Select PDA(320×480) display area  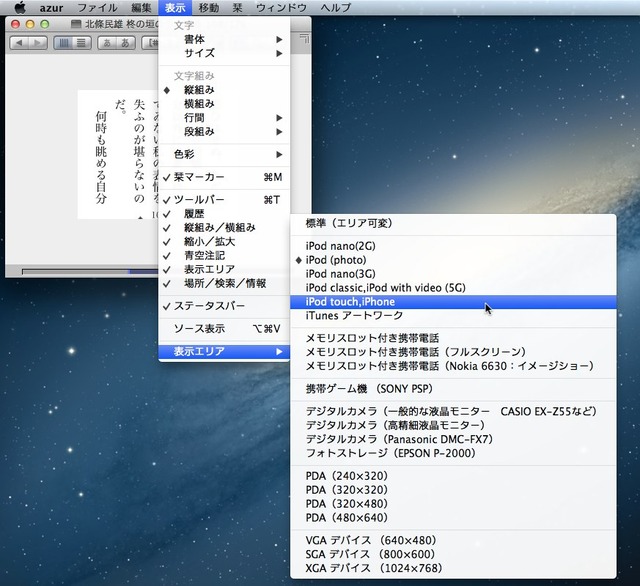click(453, 504)
